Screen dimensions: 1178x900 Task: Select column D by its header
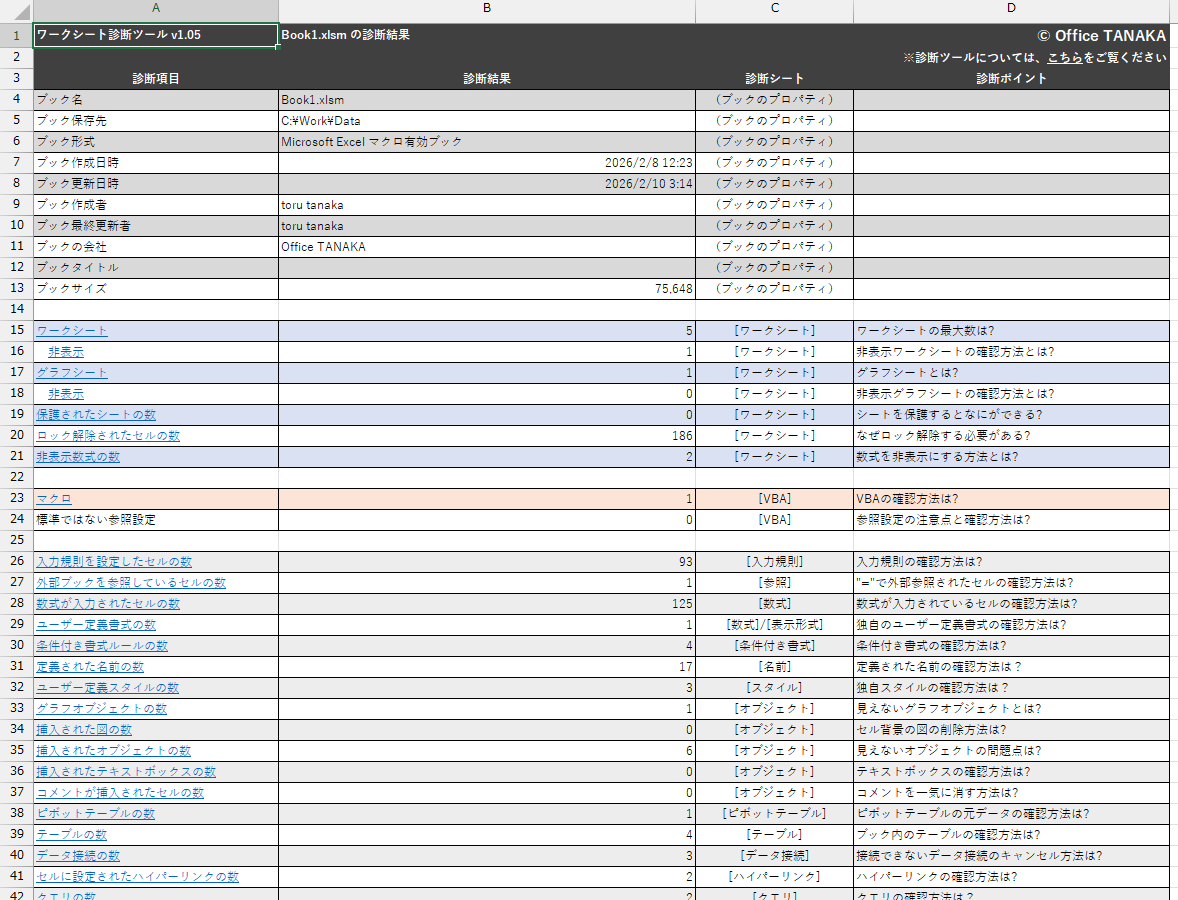[1011, 8]
